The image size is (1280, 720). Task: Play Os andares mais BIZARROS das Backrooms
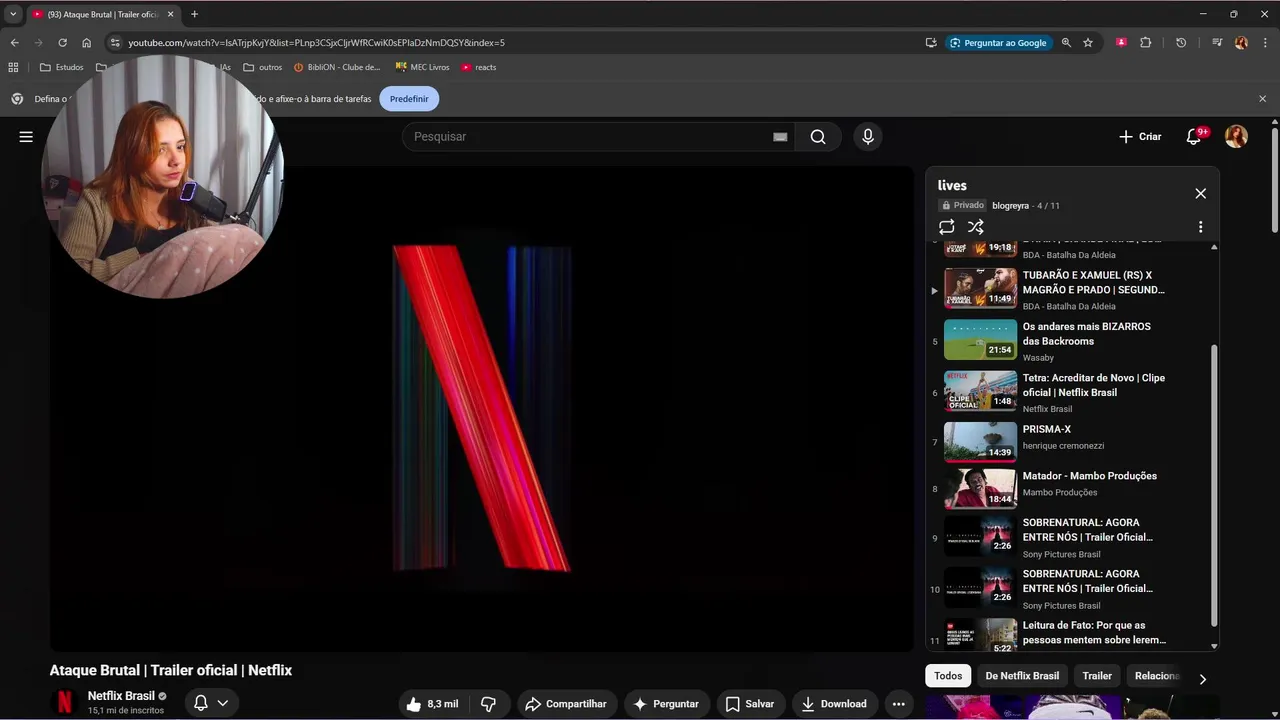[1070, 341]
